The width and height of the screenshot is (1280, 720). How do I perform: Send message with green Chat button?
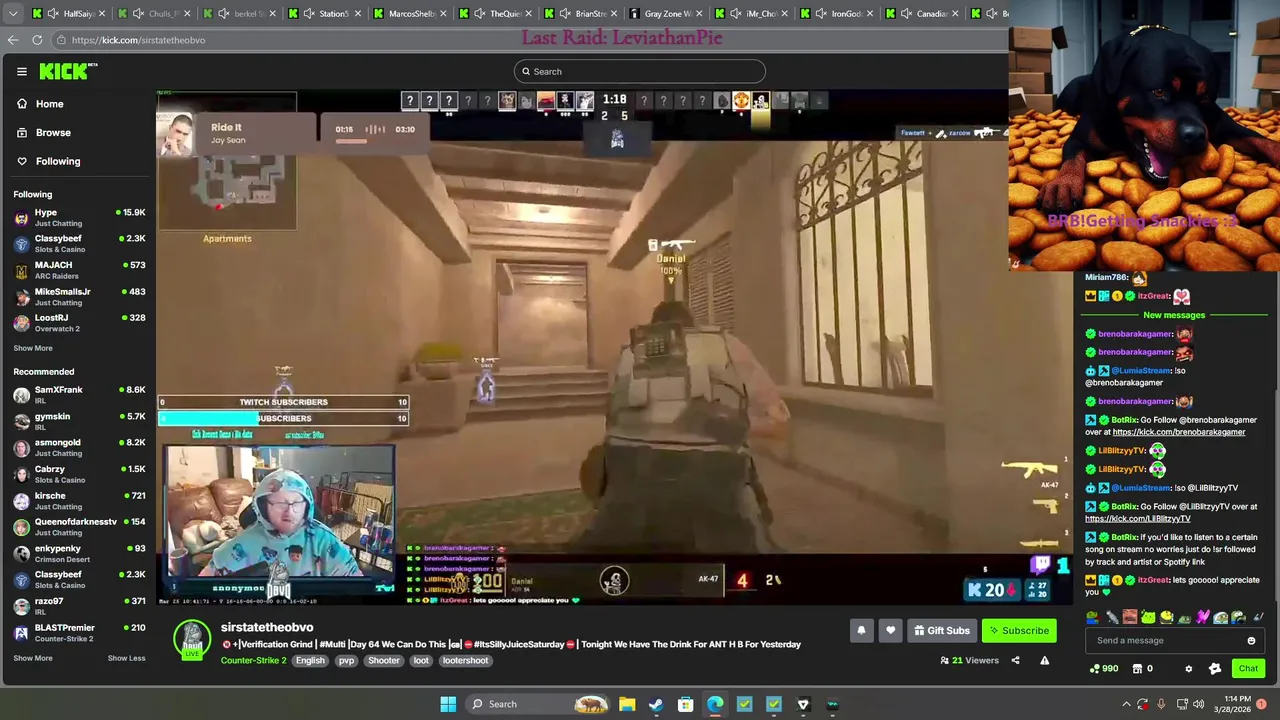tap(1248, 668)
